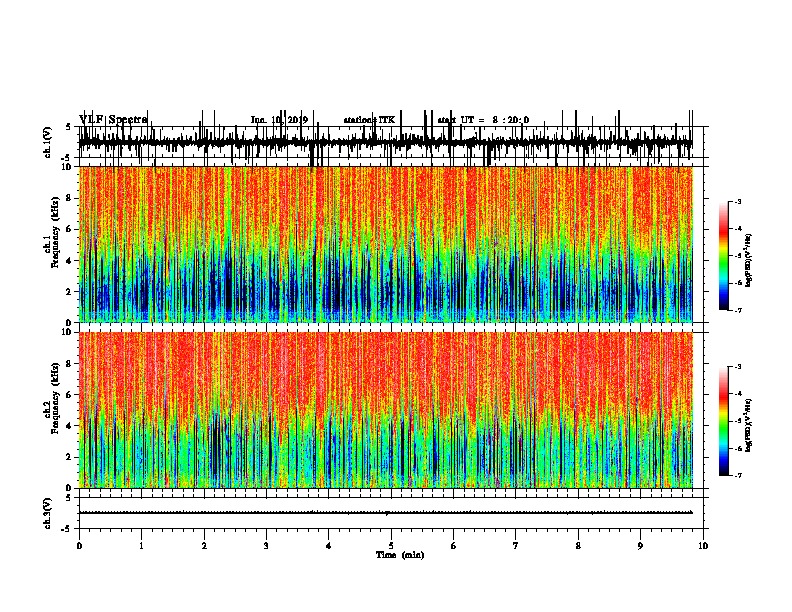Click the "7" minute tick label
Viewport: 792px width, 612px height.
(516, 546)
